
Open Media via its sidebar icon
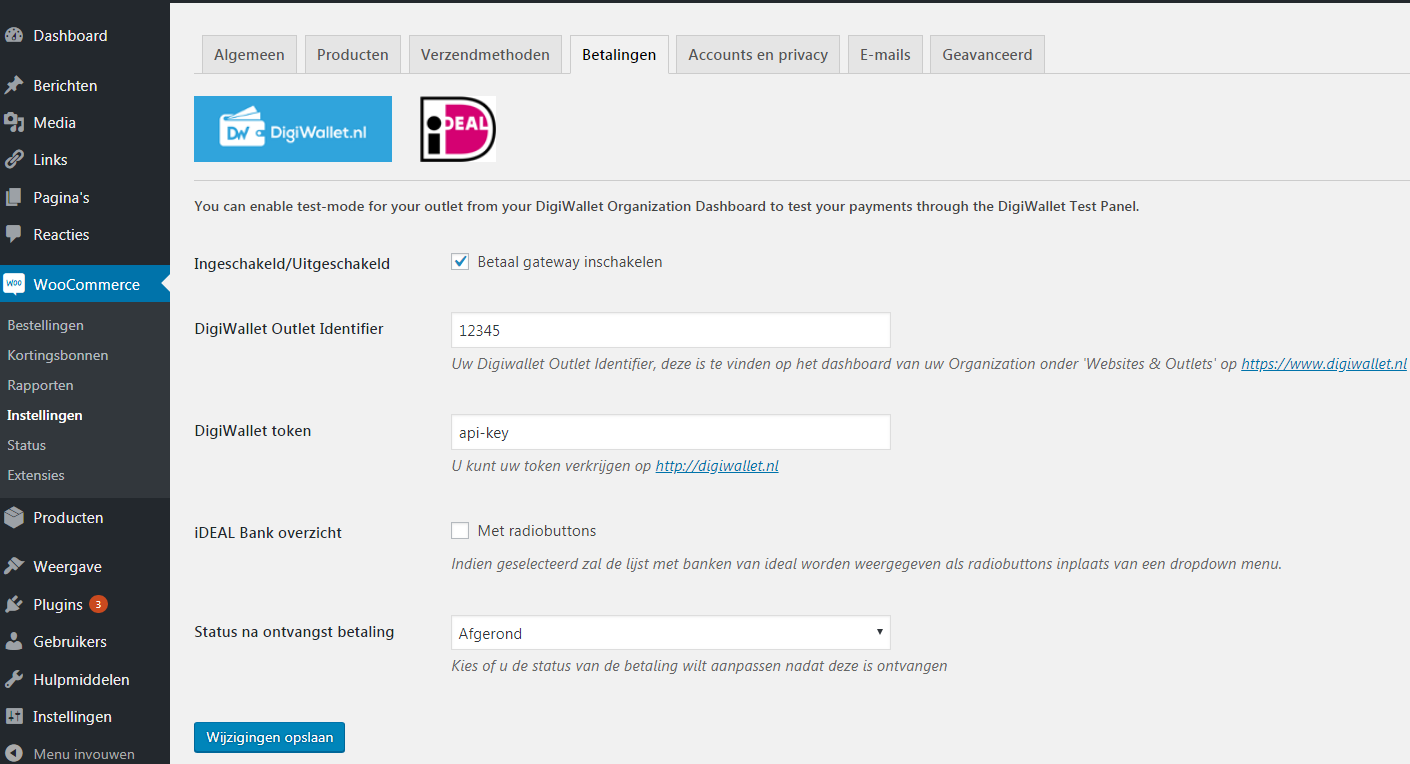pyautogui.click(x=14, y=123)
